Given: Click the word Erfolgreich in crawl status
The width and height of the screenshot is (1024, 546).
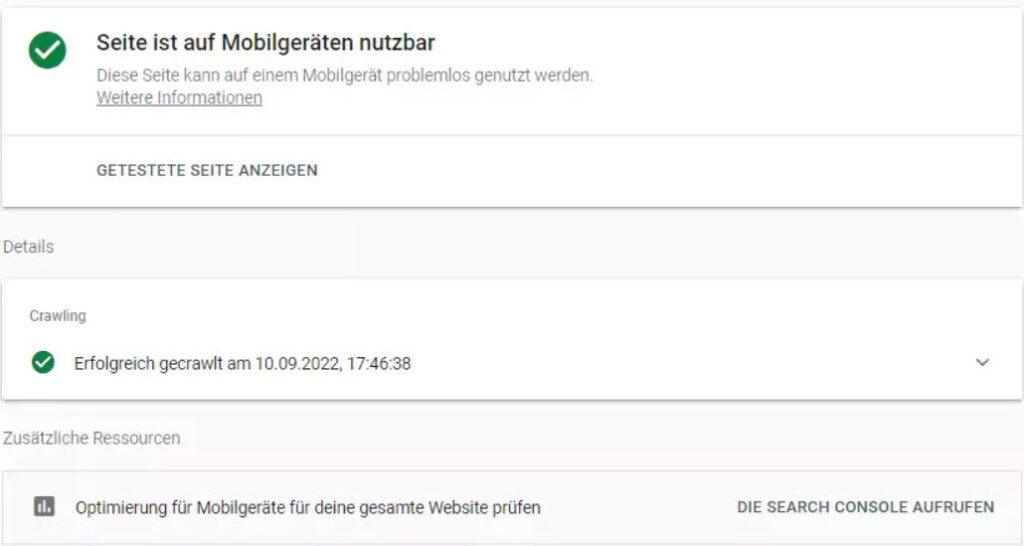Looking at the screenshot, I should point(113,363).
